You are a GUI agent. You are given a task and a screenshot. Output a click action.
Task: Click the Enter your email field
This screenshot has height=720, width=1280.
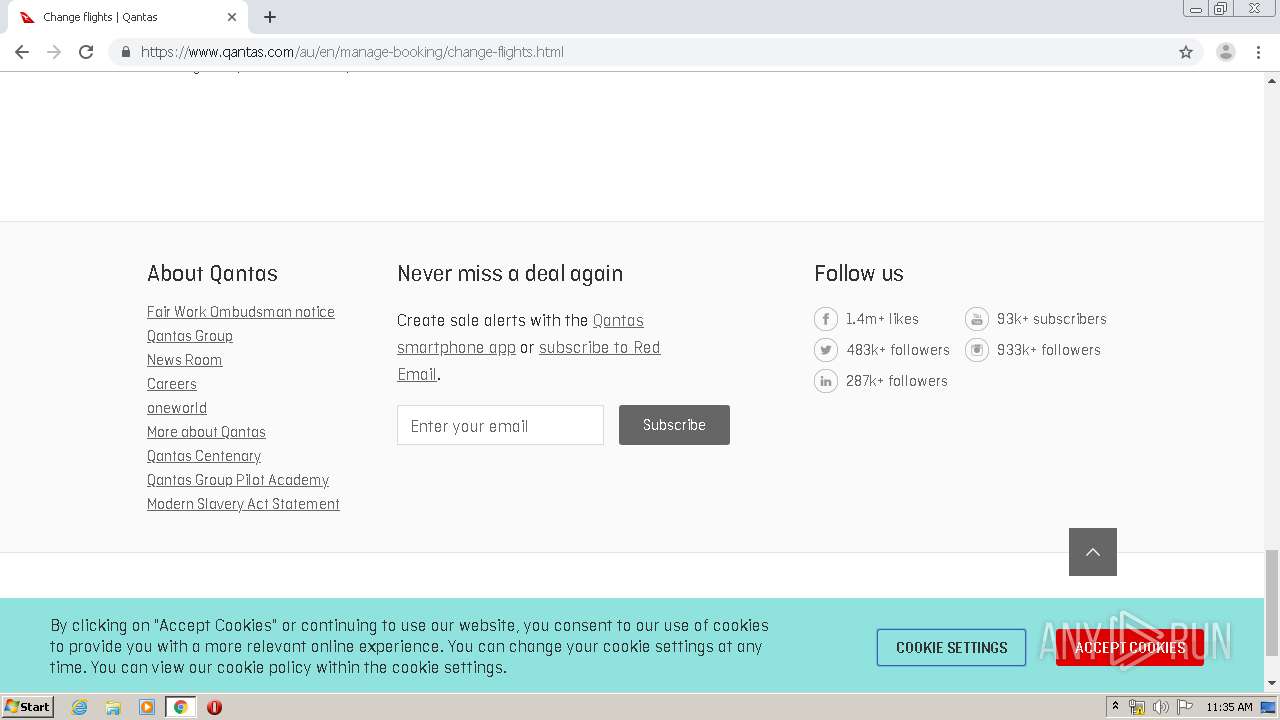tap(500, 425)
